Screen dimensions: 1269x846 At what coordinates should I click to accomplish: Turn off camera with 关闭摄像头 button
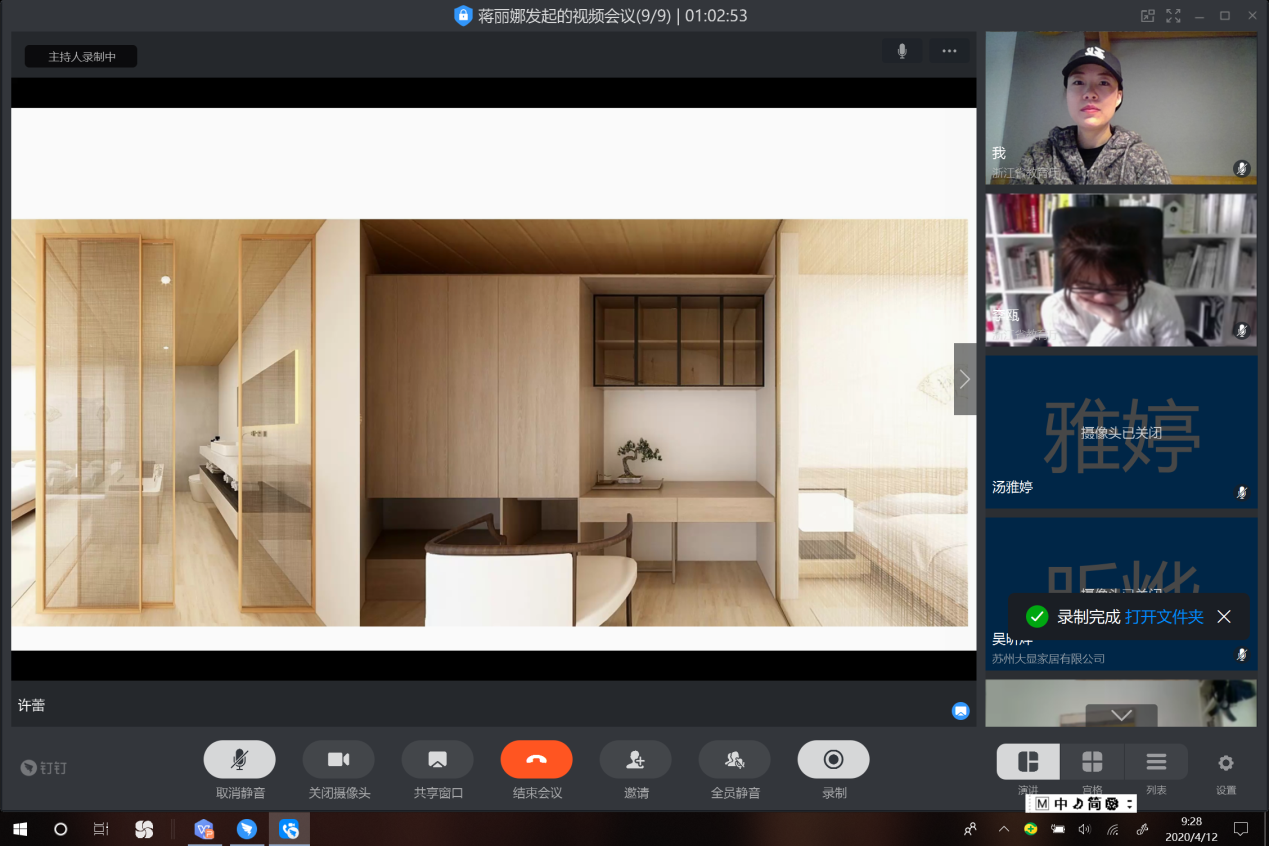tap(338, 760)
